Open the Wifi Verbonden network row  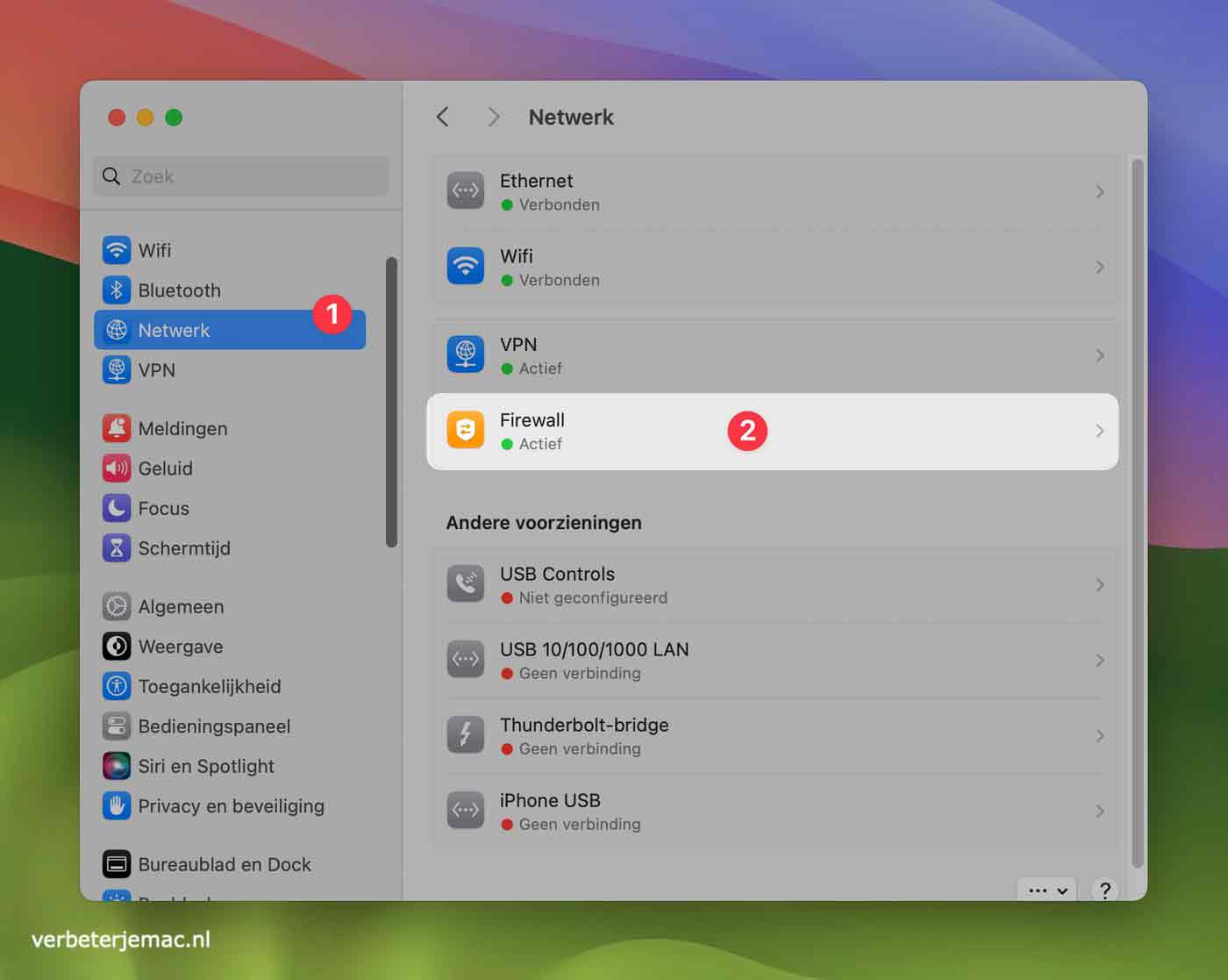tap(772, 268)
